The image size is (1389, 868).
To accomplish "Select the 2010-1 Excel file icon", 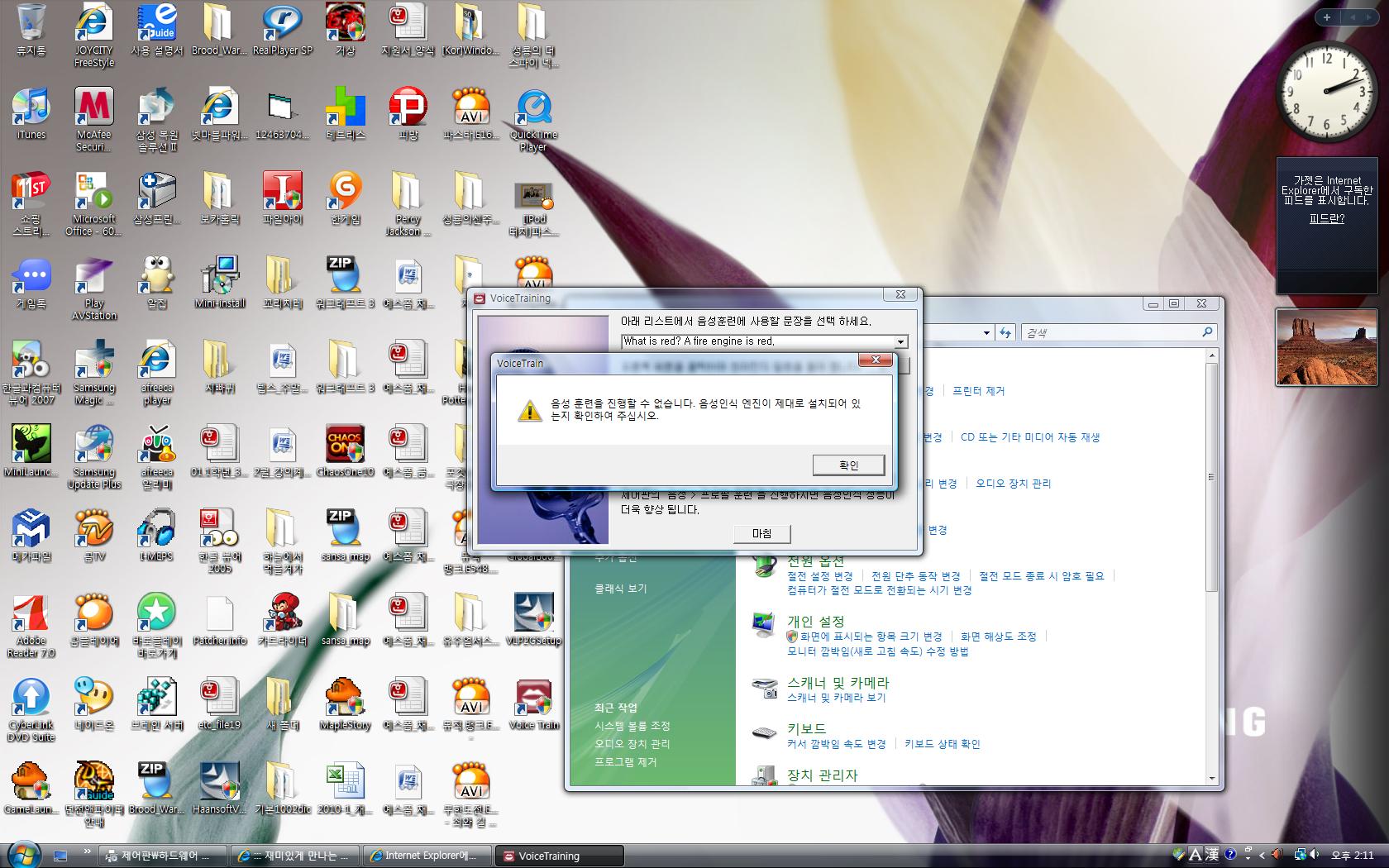I will coord(346,789).
